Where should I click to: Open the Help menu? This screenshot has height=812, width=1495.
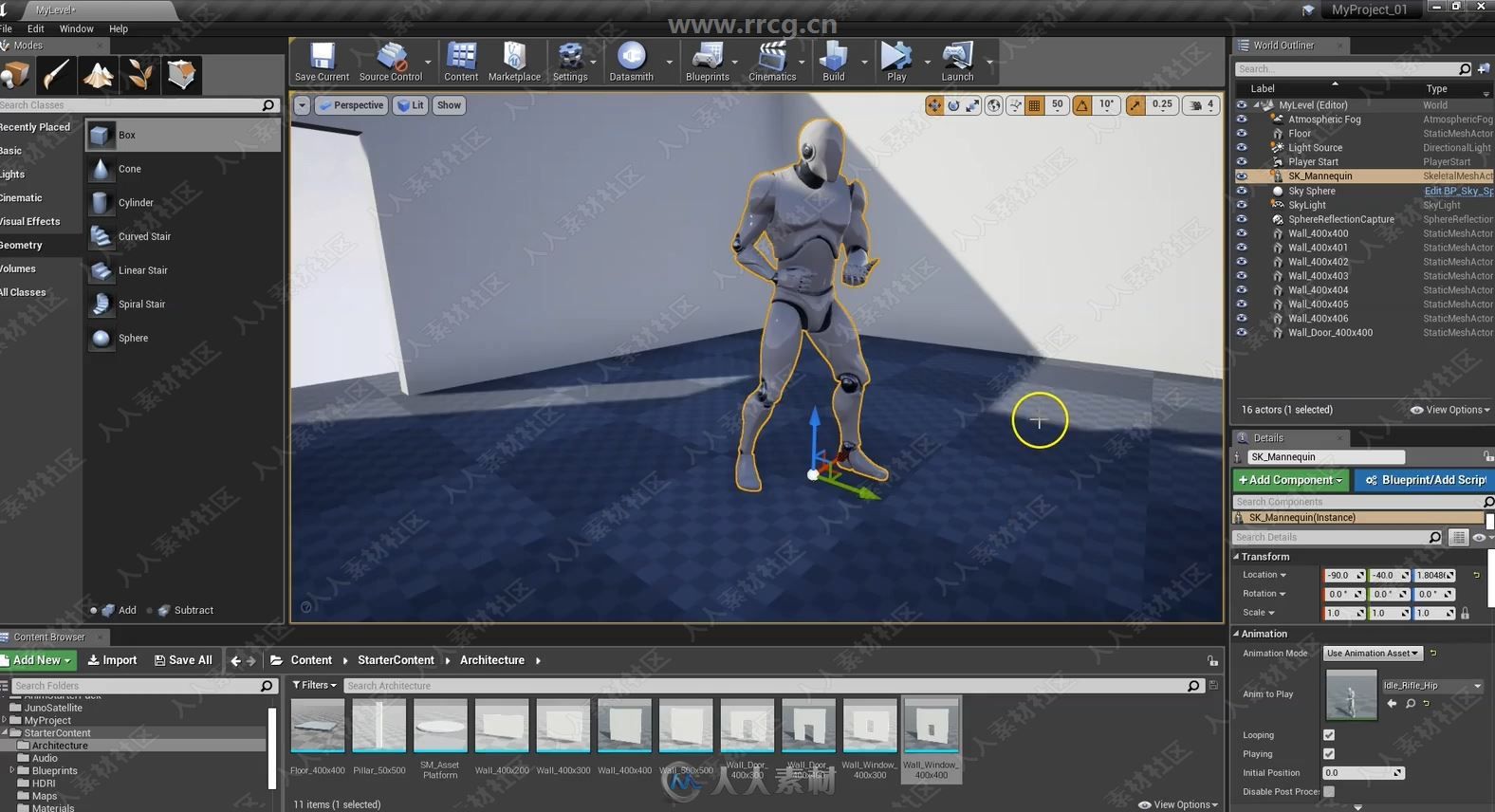coord(119,29)
